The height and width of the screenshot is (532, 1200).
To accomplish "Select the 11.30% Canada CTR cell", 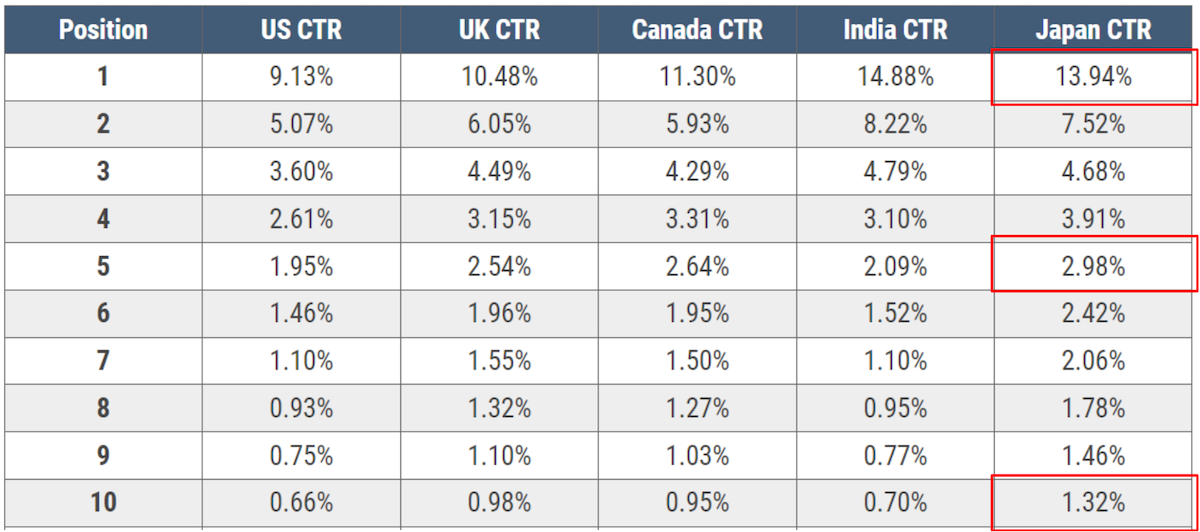I will coord(698,77).
